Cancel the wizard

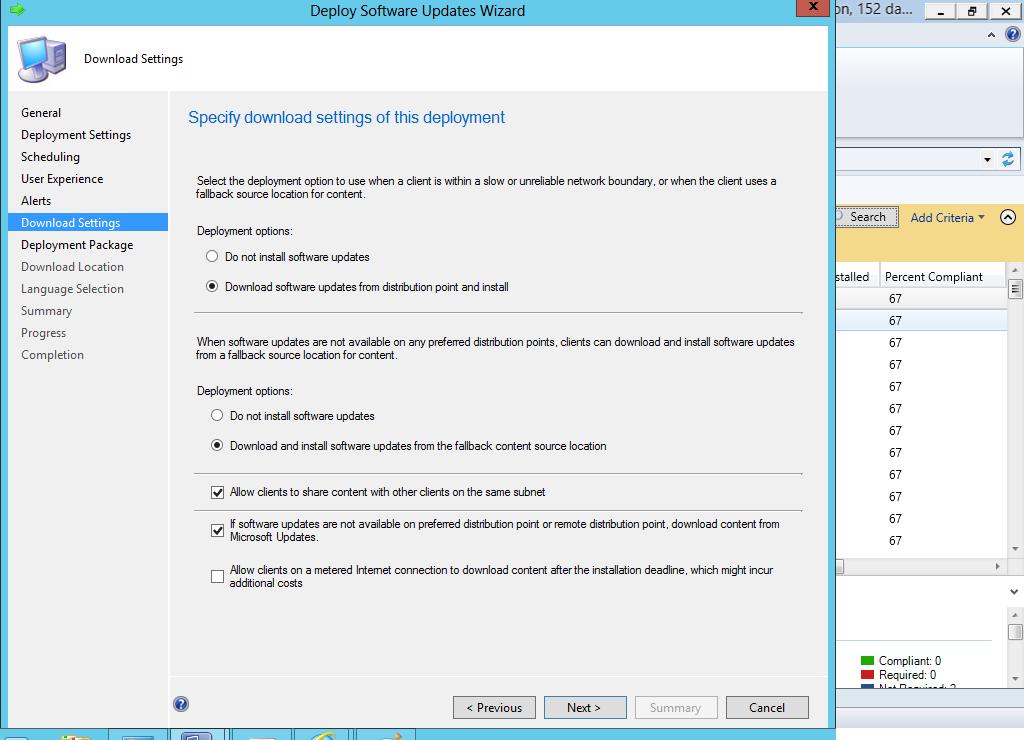(767, 707)
